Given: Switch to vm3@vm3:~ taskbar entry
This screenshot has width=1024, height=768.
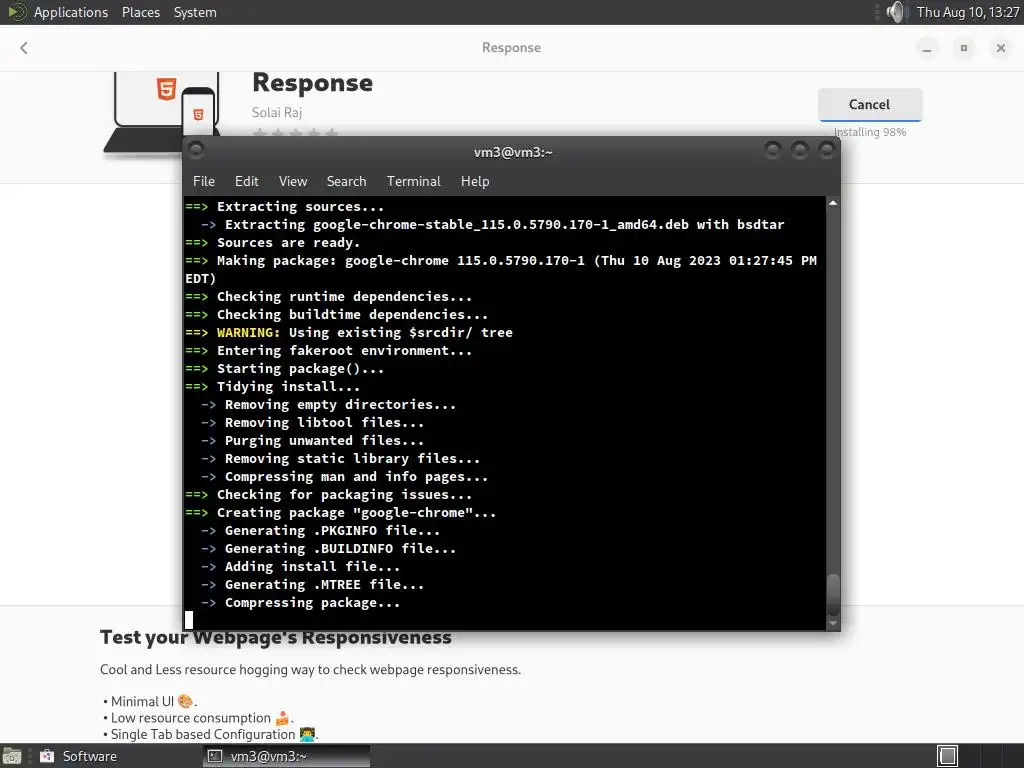Looking at the screenshot, I should coord(287,756).
